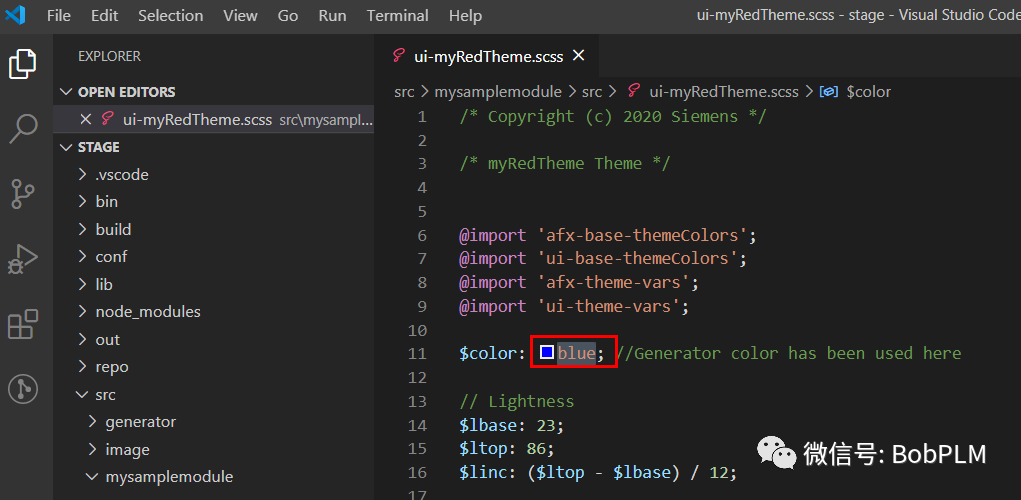Close the ui-myRedTheme.scss editor tab

(578, 56)
